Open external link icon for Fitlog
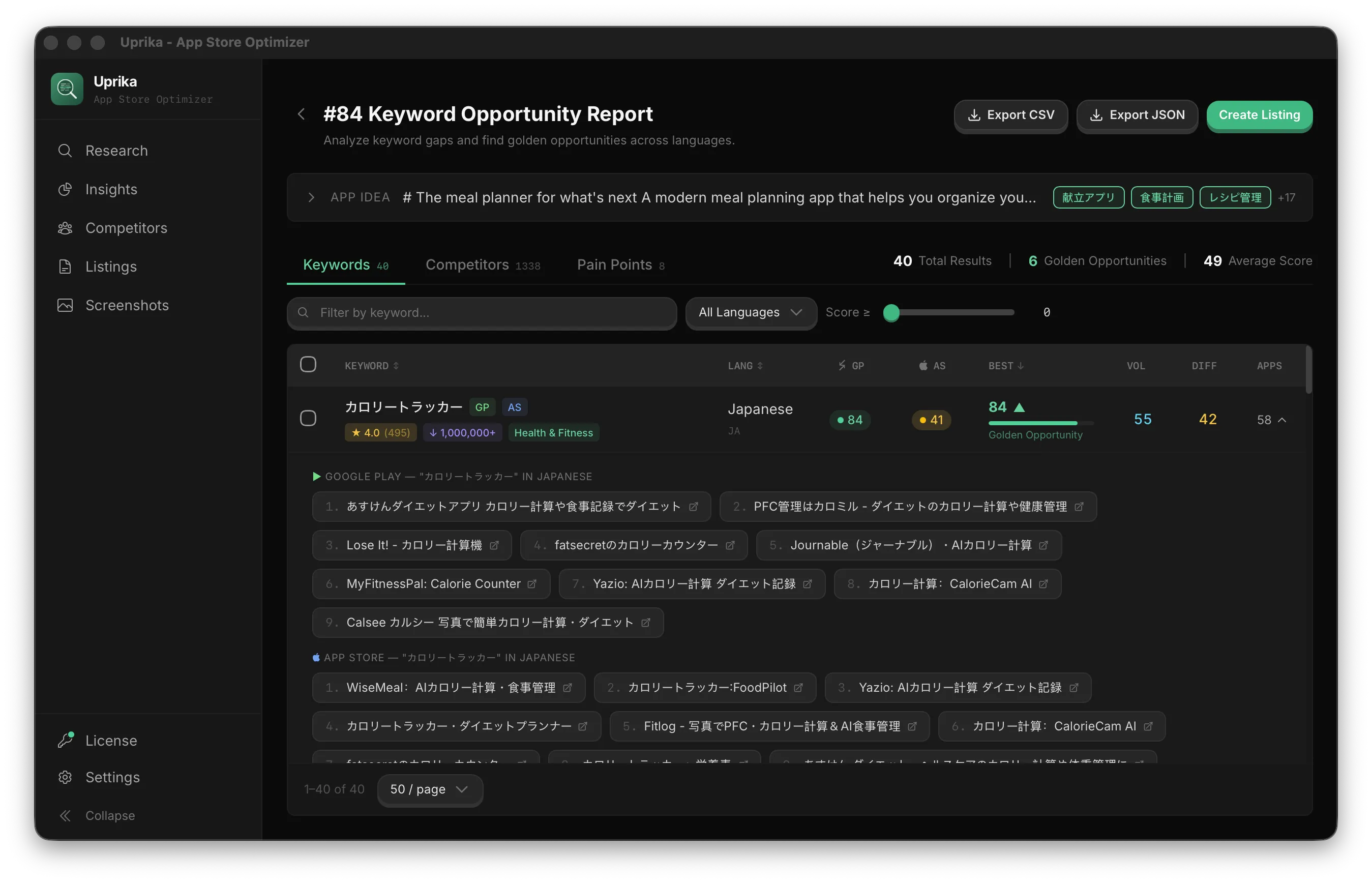This screenshot has width=1372, height=883. [x=912, y=726]
